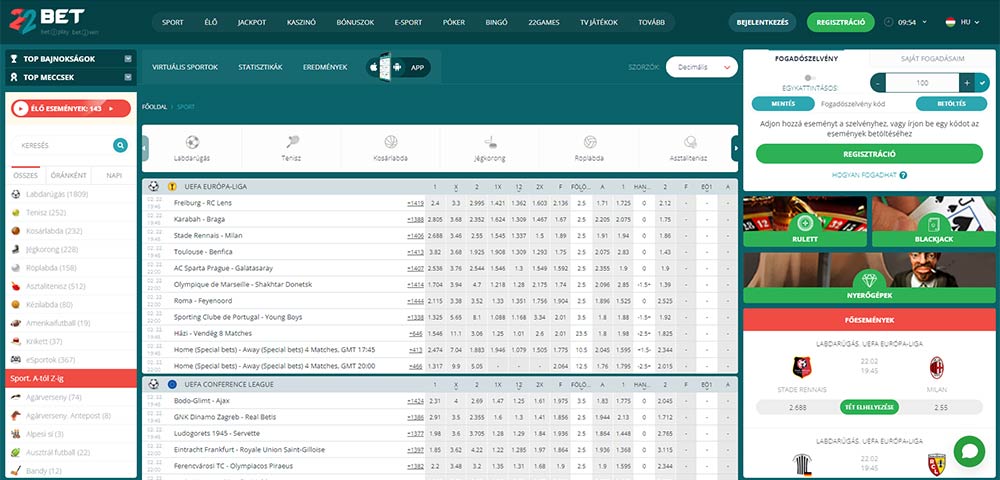This screenshot has width=1000, height=480.
Task: Select the 2.4 odds for Freiburg - RC Lens
Action: 435,203
